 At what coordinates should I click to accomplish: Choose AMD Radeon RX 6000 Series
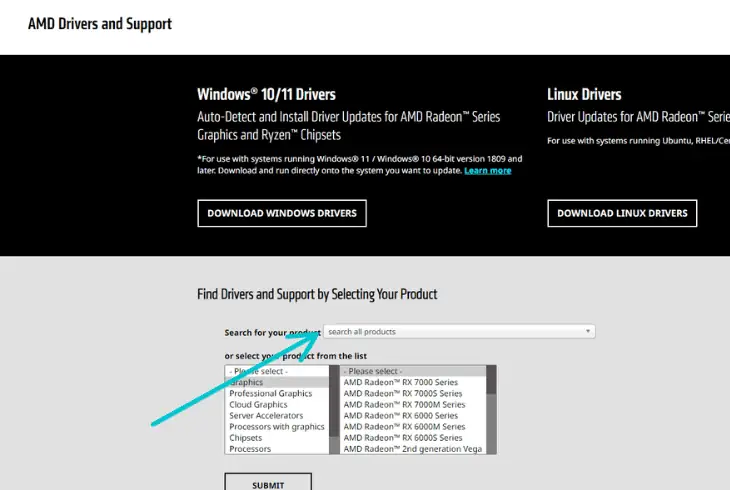413,415
